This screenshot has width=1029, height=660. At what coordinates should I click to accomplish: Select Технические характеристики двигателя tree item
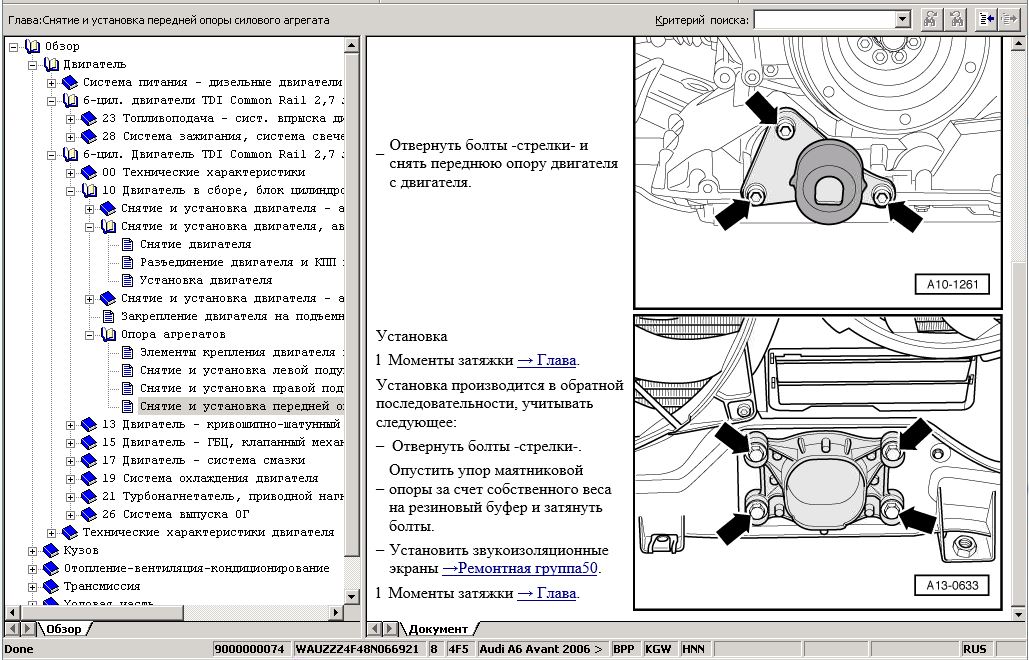209,533
